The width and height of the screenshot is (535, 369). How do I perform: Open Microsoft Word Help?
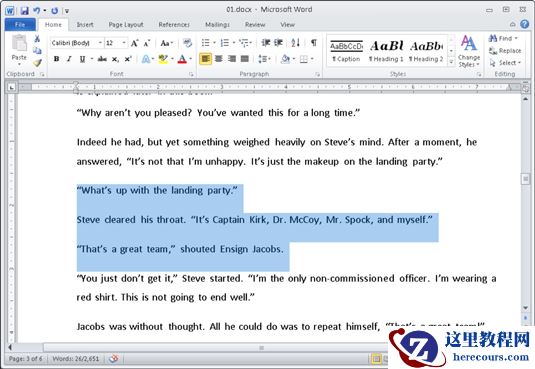(x=524, y=24)
